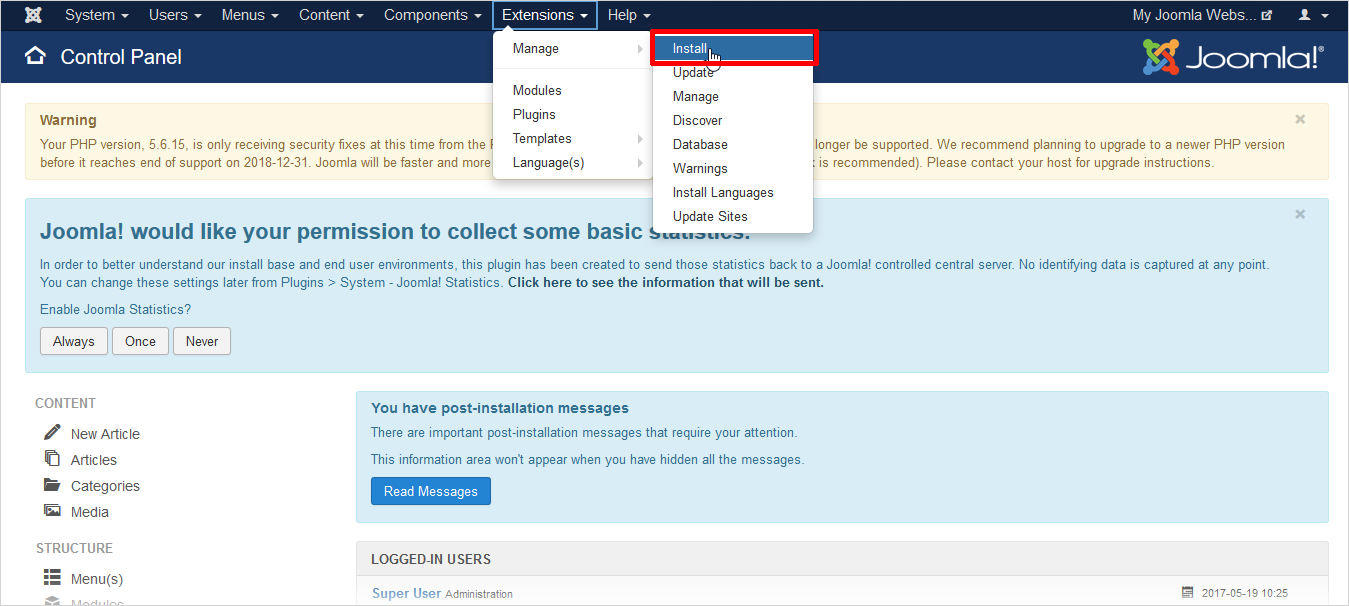Dismiss the PHP warning message
The width and height of the screenshot is (1349, 606).
(1300, 119)
